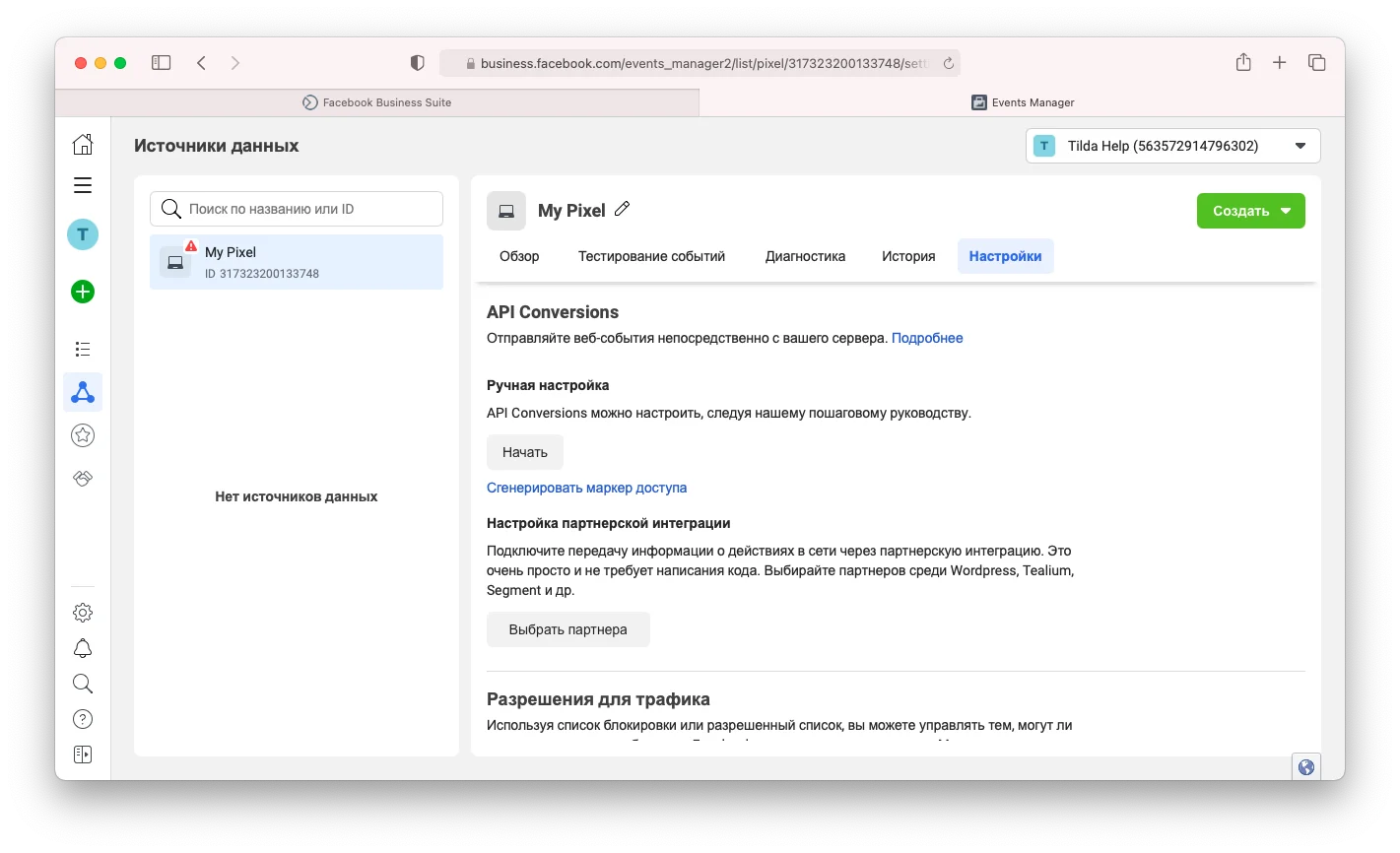The image size is (1400, 853).
Task: Open the home icon in left sidebar
Action: pyautogui.click(x=83, y=145)
